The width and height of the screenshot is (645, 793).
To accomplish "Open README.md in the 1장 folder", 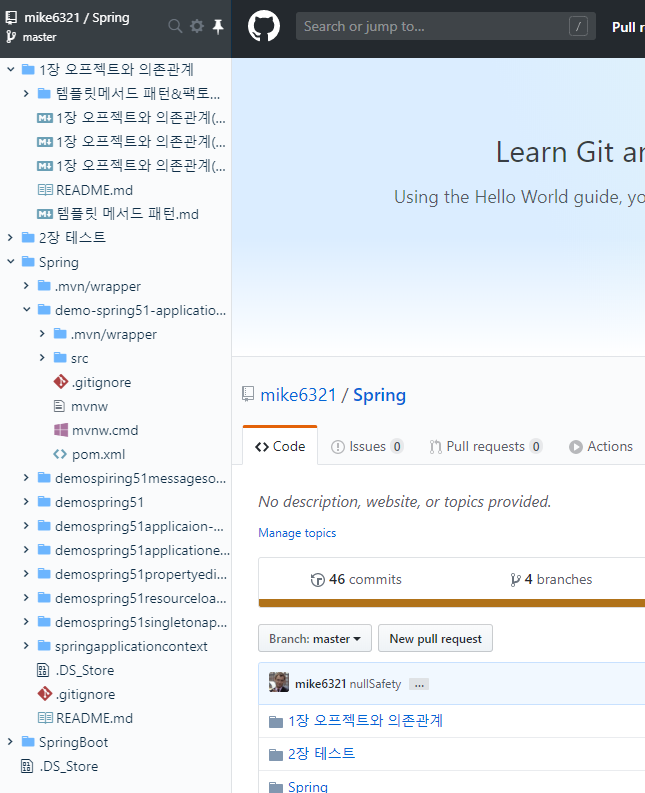I will [x=94, y=190].
